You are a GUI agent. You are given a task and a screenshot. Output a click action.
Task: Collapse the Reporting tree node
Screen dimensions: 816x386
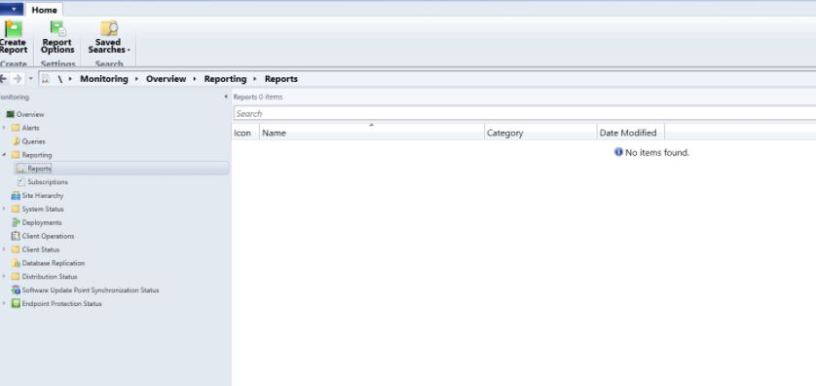(4, 155)
